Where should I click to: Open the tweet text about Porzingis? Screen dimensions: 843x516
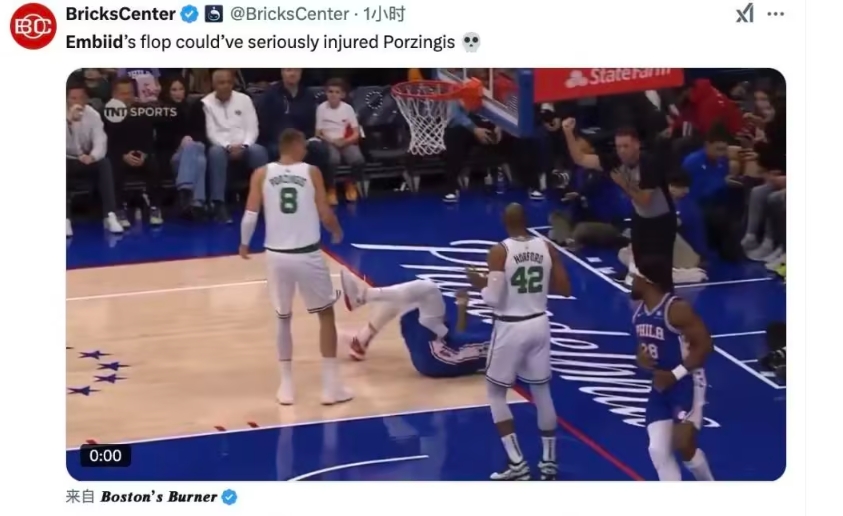260,42
